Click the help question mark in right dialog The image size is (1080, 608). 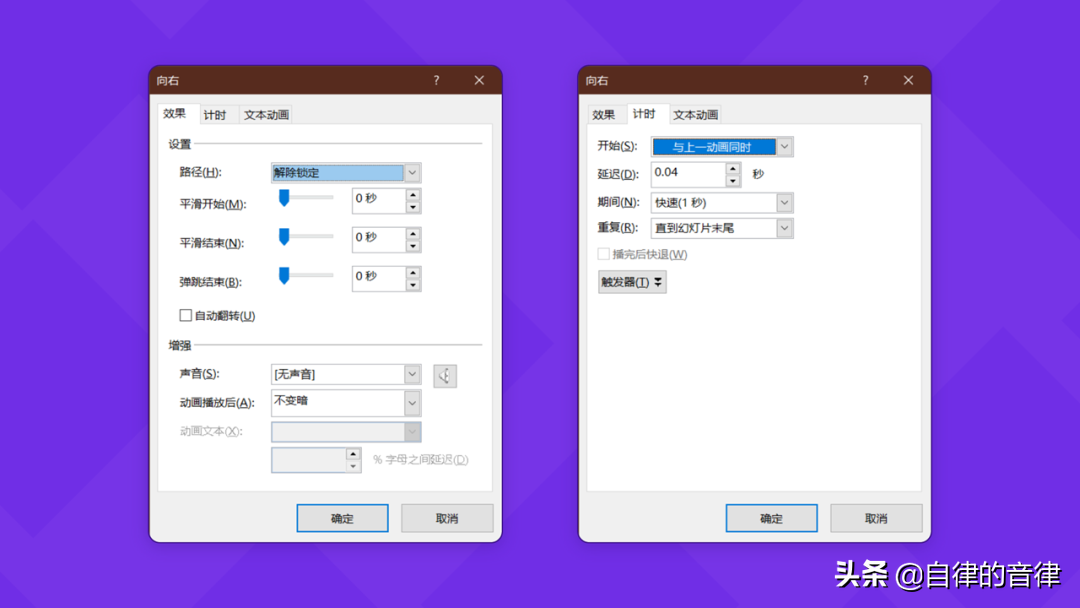[865, 81]
